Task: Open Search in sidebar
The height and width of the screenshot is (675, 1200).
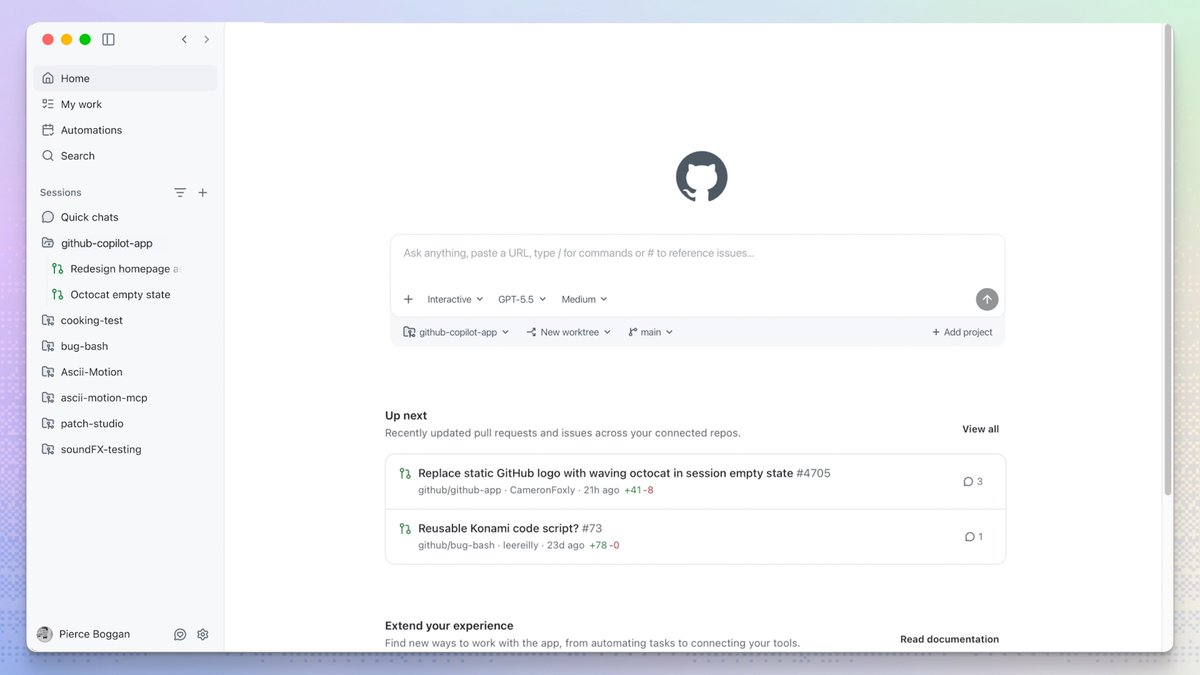Action: [125, 156]
